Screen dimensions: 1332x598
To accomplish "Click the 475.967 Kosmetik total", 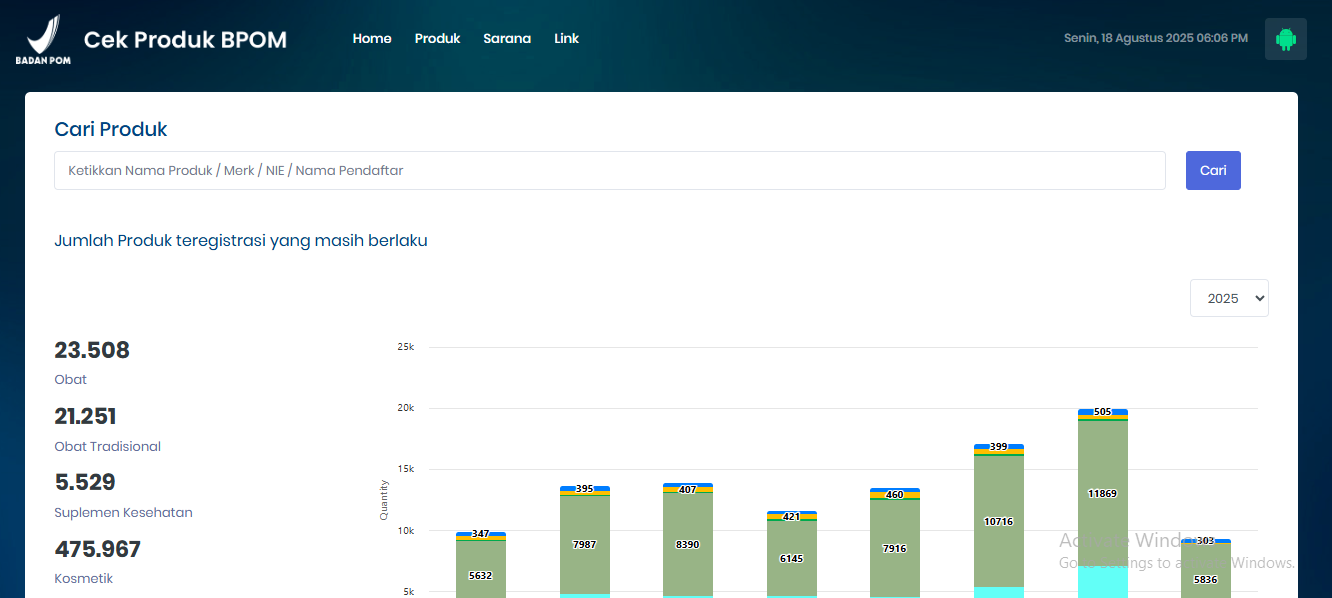I will click(x=97, y=549).
